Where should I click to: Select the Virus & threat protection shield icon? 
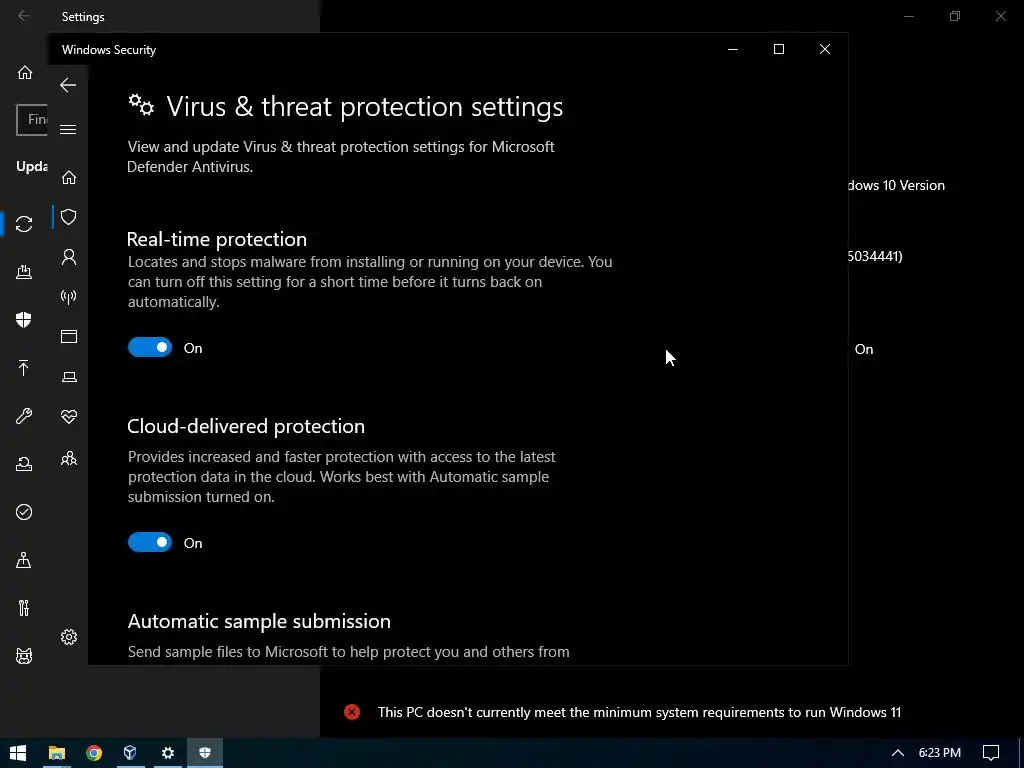(69, 217)
